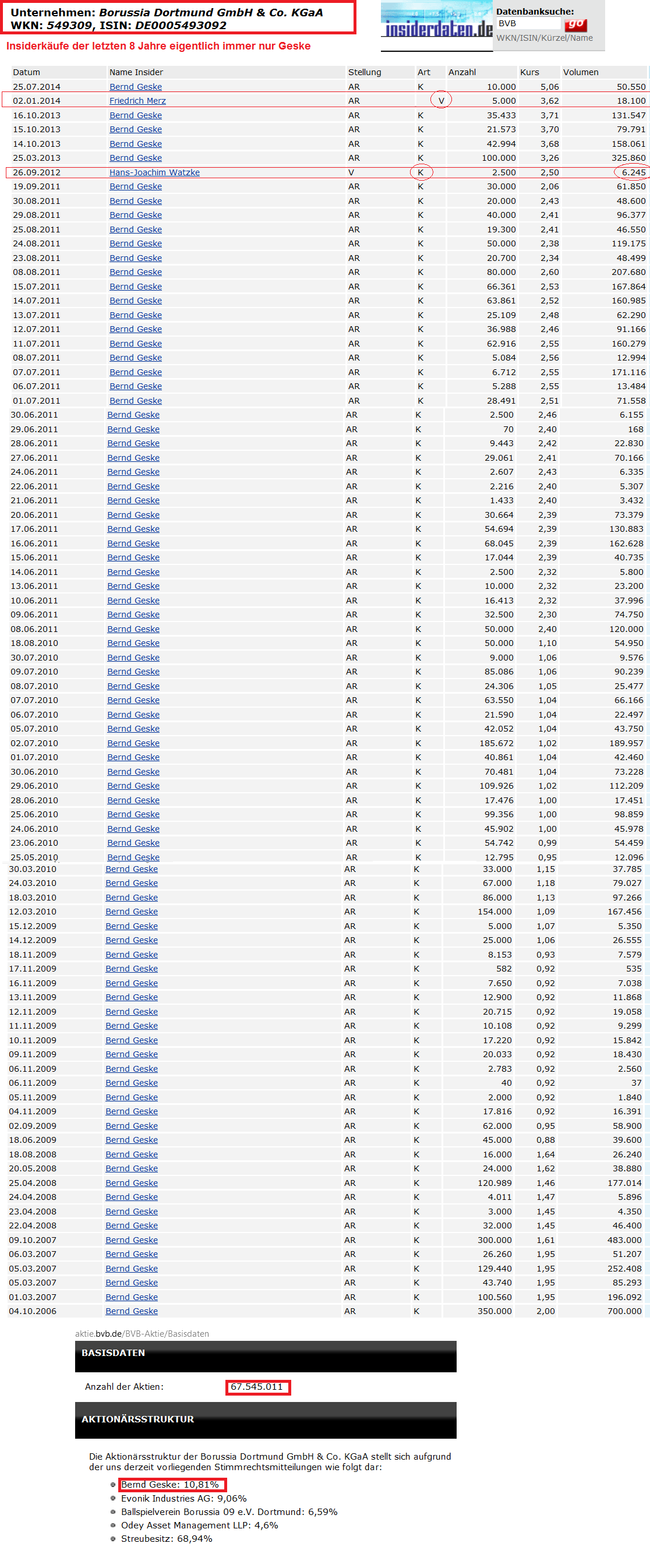
Task: Open Bernd Geske link in 12.03.2010 row
Action: point(132,911)
